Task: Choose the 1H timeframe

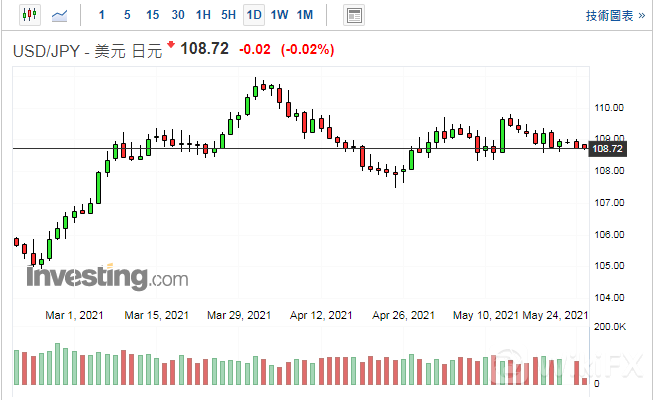Action: click(203, 15)
